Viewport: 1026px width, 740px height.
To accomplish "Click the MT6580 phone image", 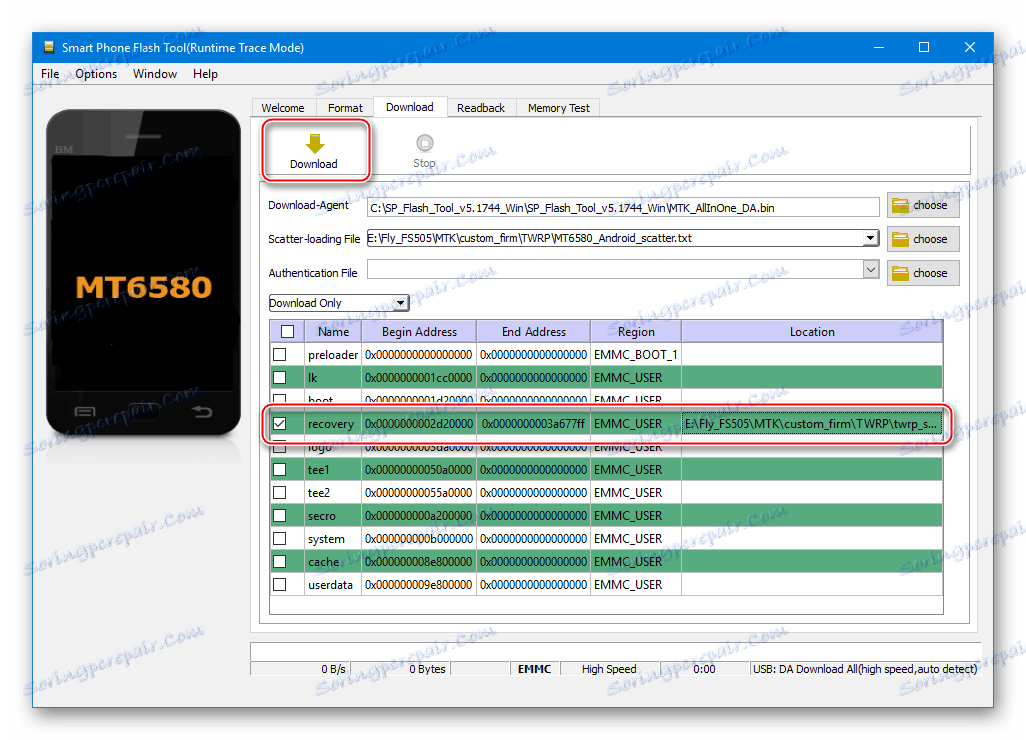I will pyautogui.click(x=143, y=272).
